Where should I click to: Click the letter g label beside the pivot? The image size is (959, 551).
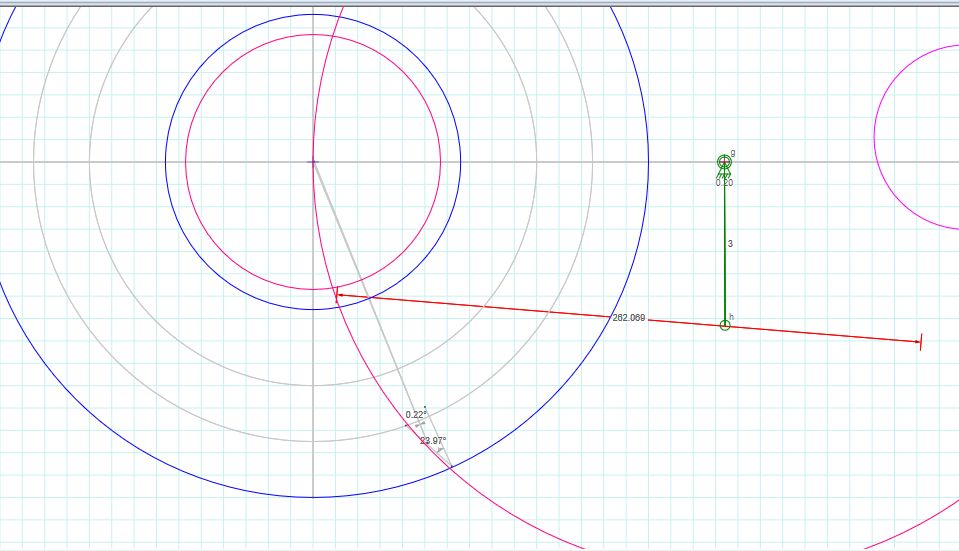733,153
